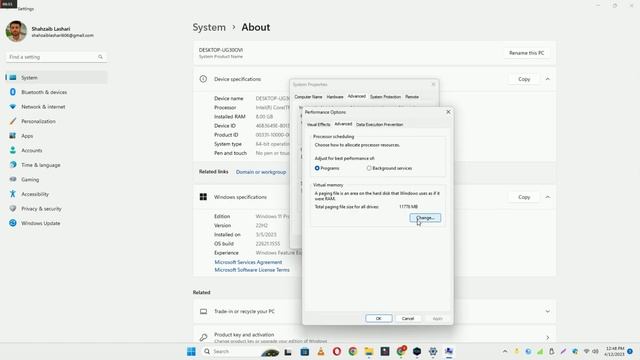This screenshot has width=640, height=360.
Task: Click the volume tray icon
Action: (x=596, y=351)
